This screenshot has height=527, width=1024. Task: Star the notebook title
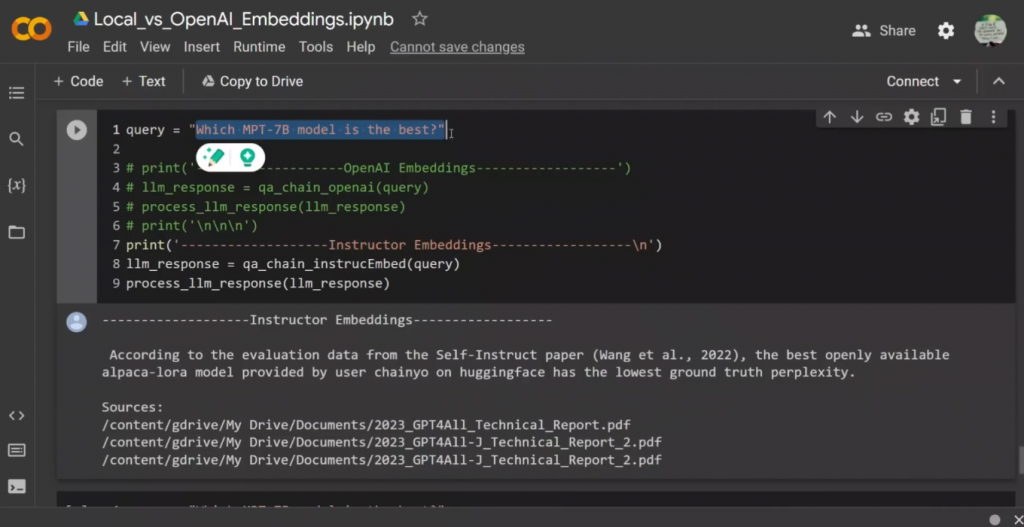click(420, 19)
